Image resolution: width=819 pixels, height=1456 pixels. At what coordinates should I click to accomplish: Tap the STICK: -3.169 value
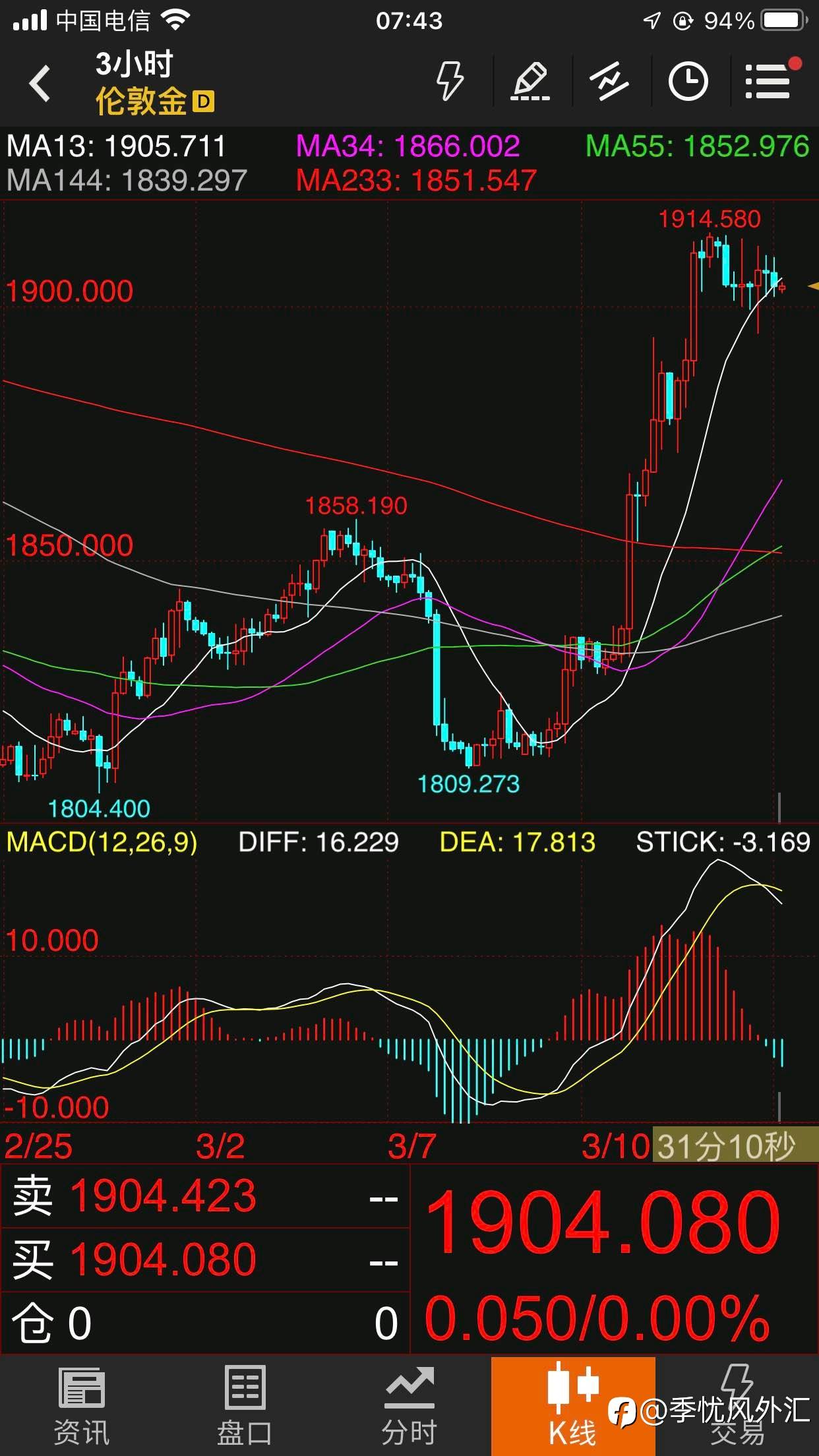pos(723,842)
